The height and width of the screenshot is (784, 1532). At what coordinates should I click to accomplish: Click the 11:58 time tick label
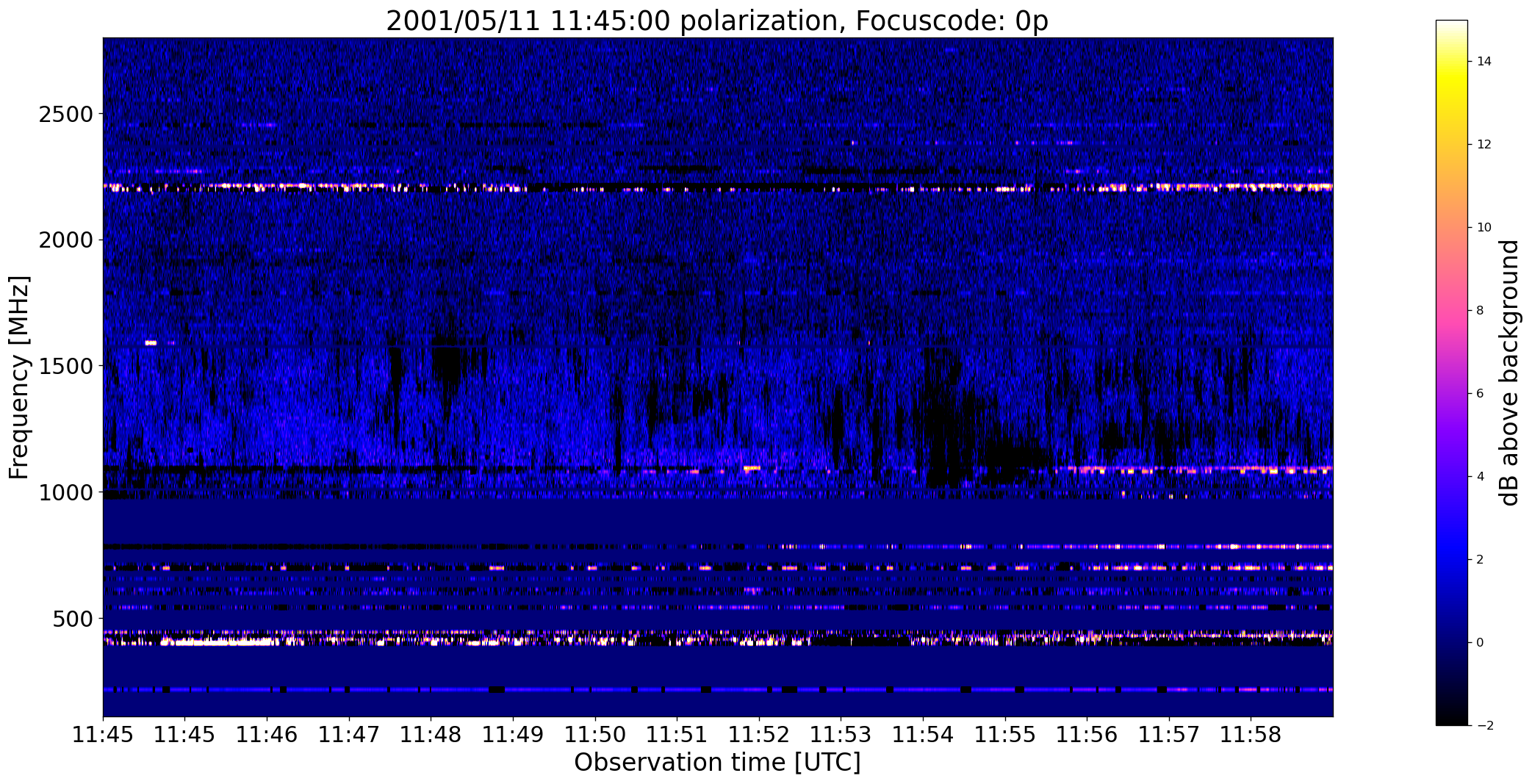tap(1251, 735)
